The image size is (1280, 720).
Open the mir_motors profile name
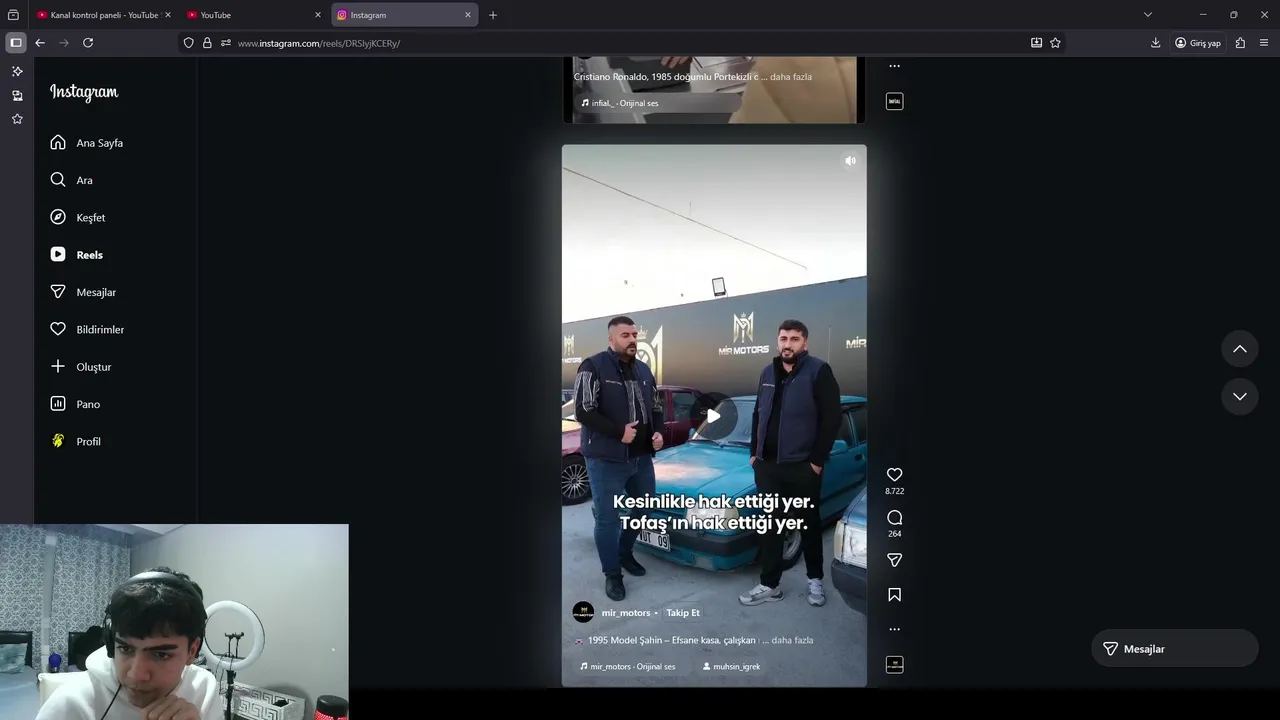[x=626, y=613]
